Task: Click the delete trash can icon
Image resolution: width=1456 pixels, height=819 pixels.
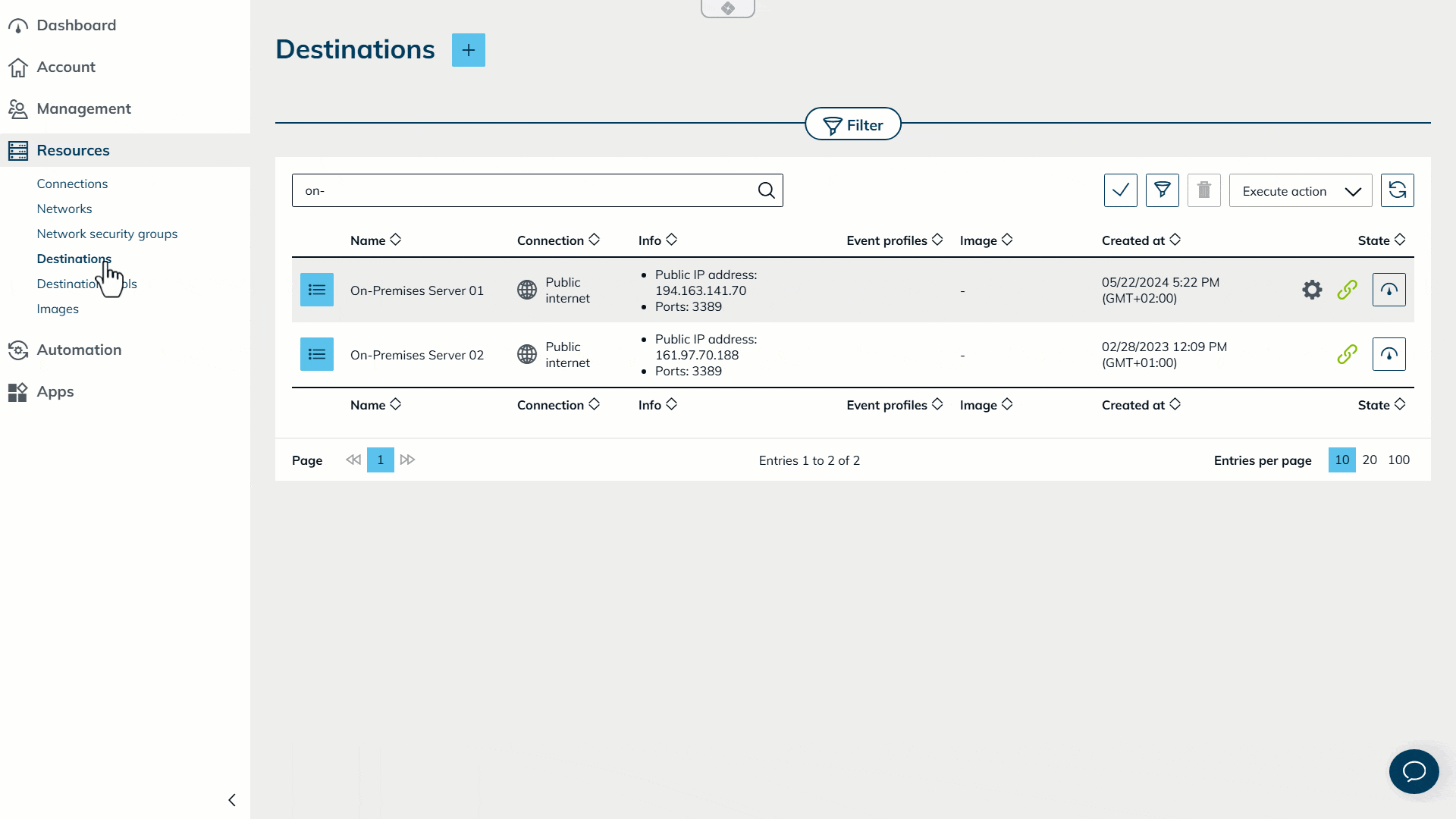Action: point(1203,190)
